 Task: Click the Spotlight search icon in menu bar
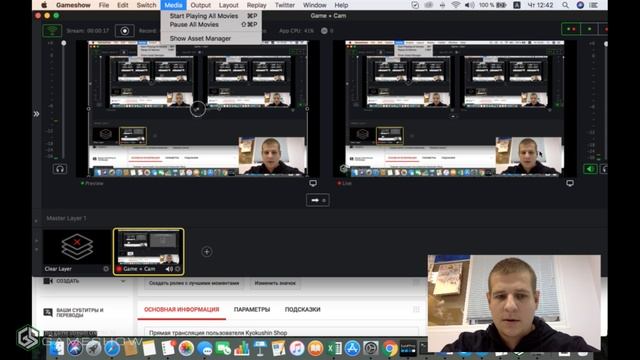pos(565,5)
